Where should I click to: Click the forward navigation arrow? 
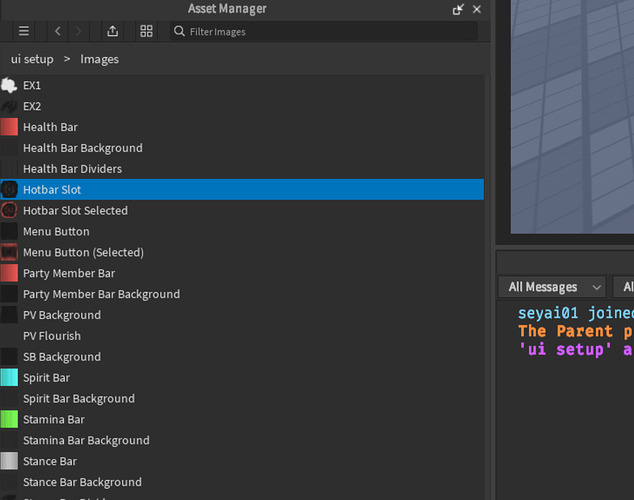point(79,31)
